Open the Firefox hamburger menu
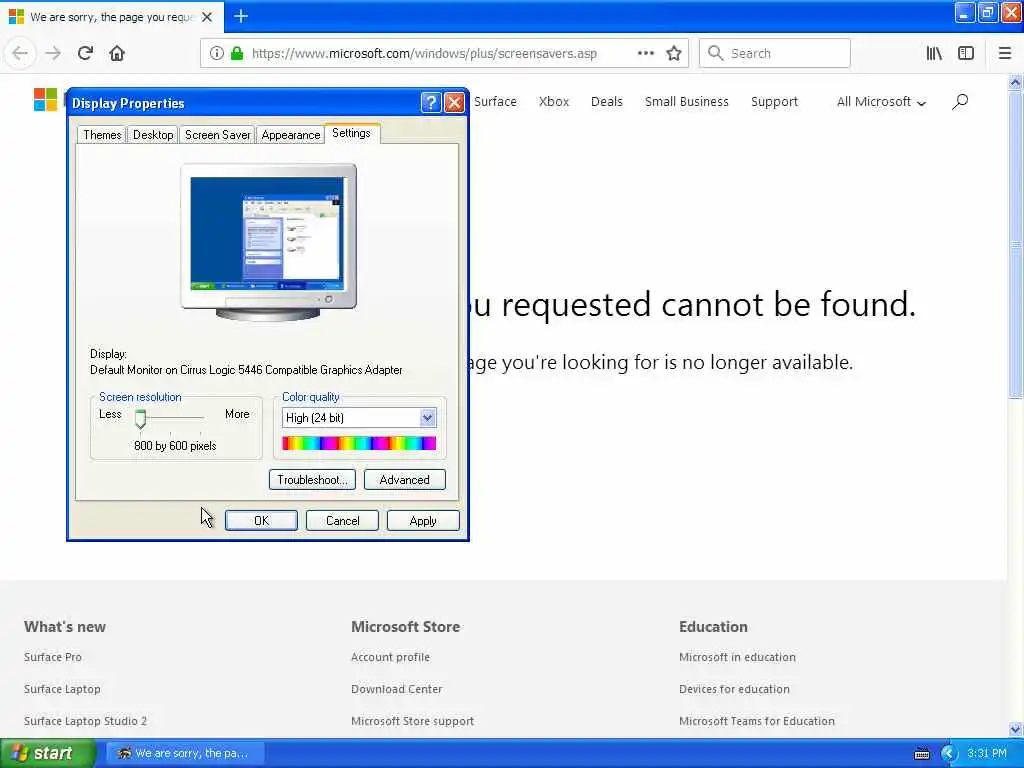1024x768 pixels. 1005,54
